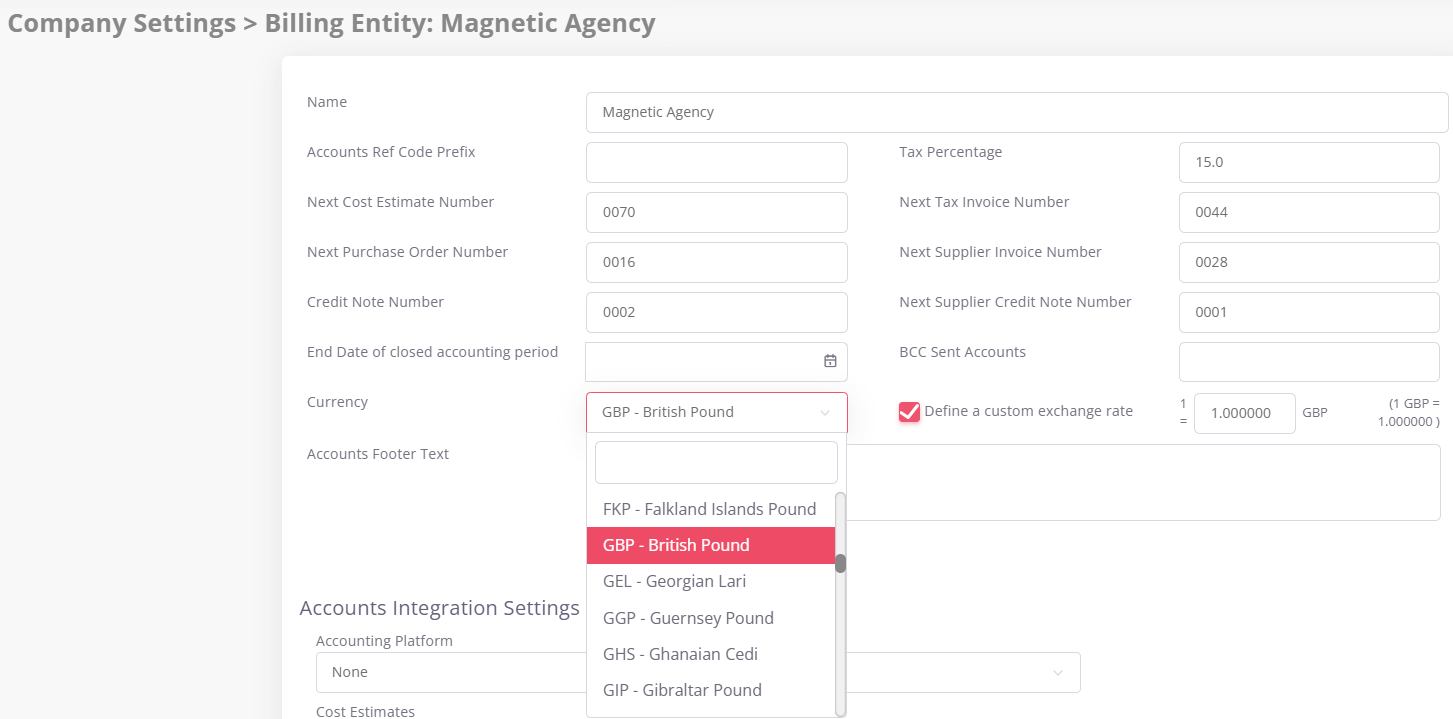The image size is (1453, 719).
Task: Click the custom exchange rate value field
Action: [1244, 413]
